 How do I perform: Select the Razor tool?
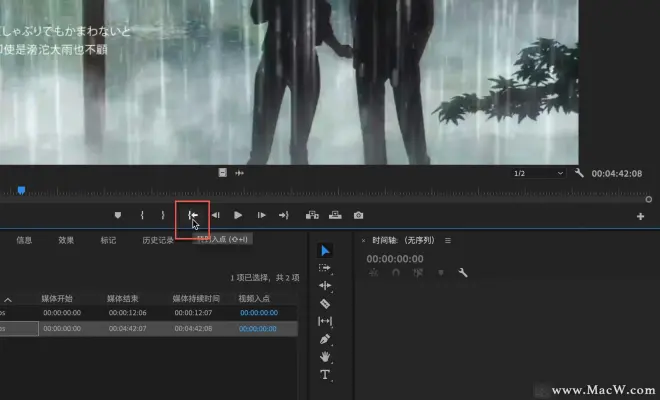[325, 303]
